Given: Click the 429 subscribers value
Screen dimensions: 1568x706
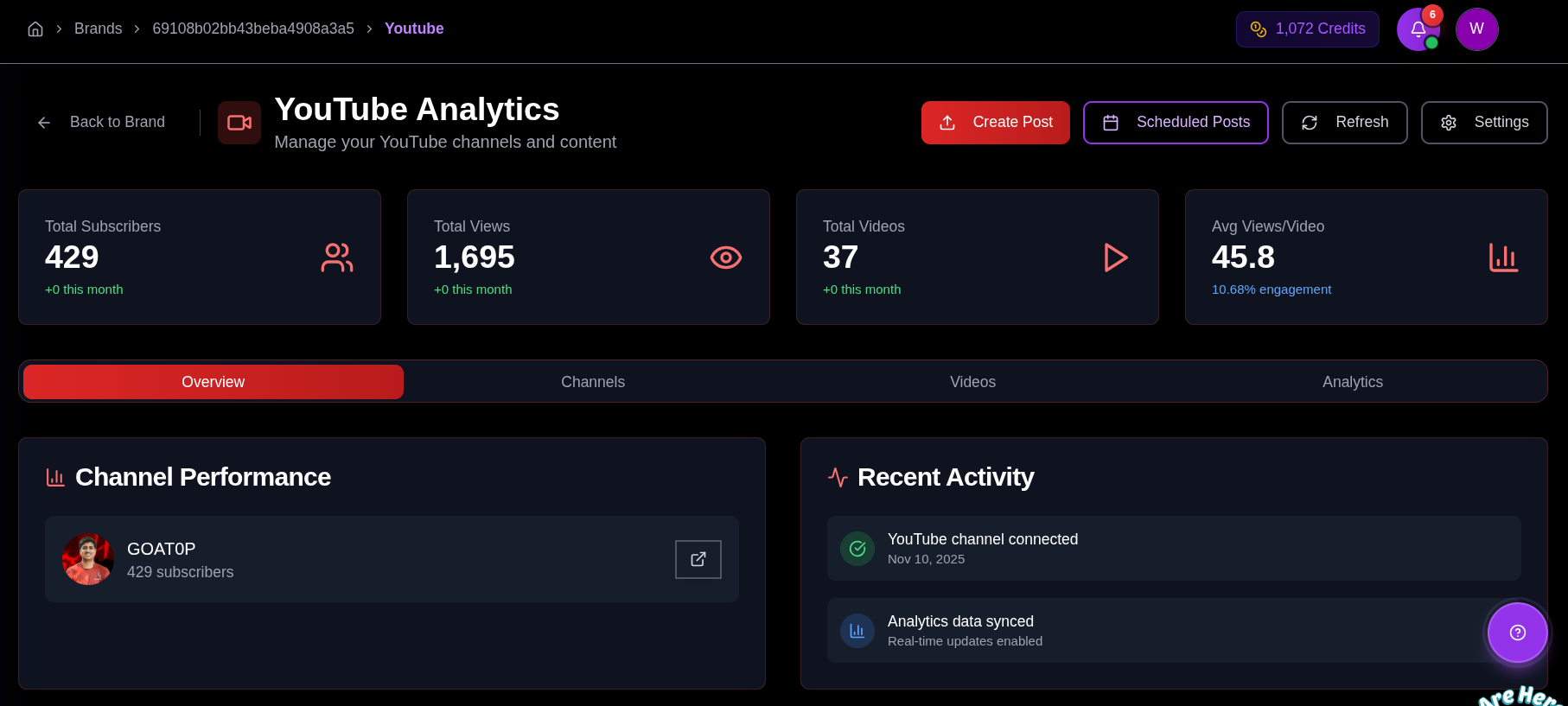Looking at the screenshot, I should coord(72,258).
